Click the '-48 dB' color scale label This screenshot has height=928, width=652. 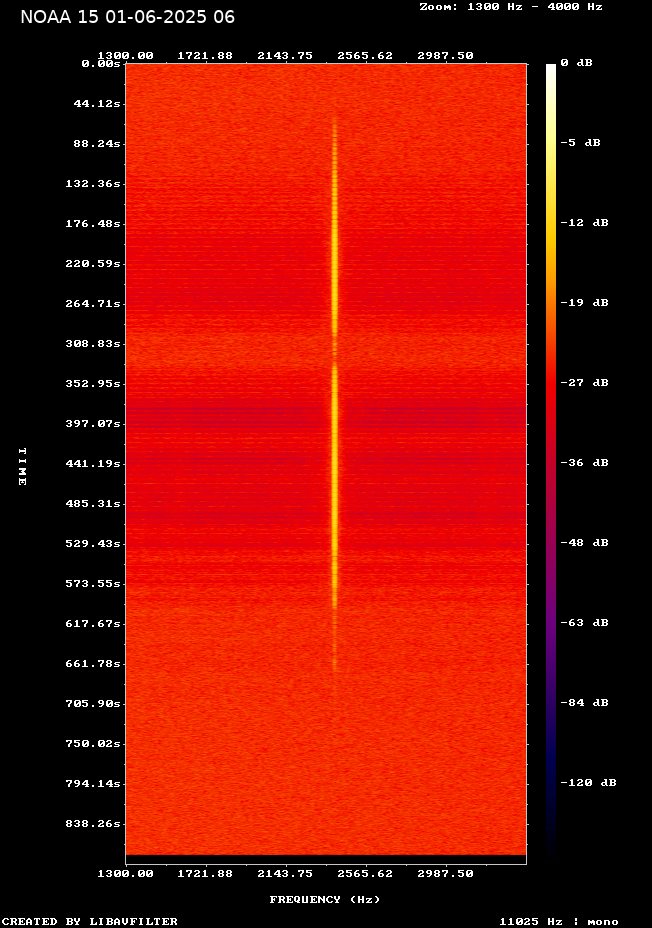pos(585,543)
